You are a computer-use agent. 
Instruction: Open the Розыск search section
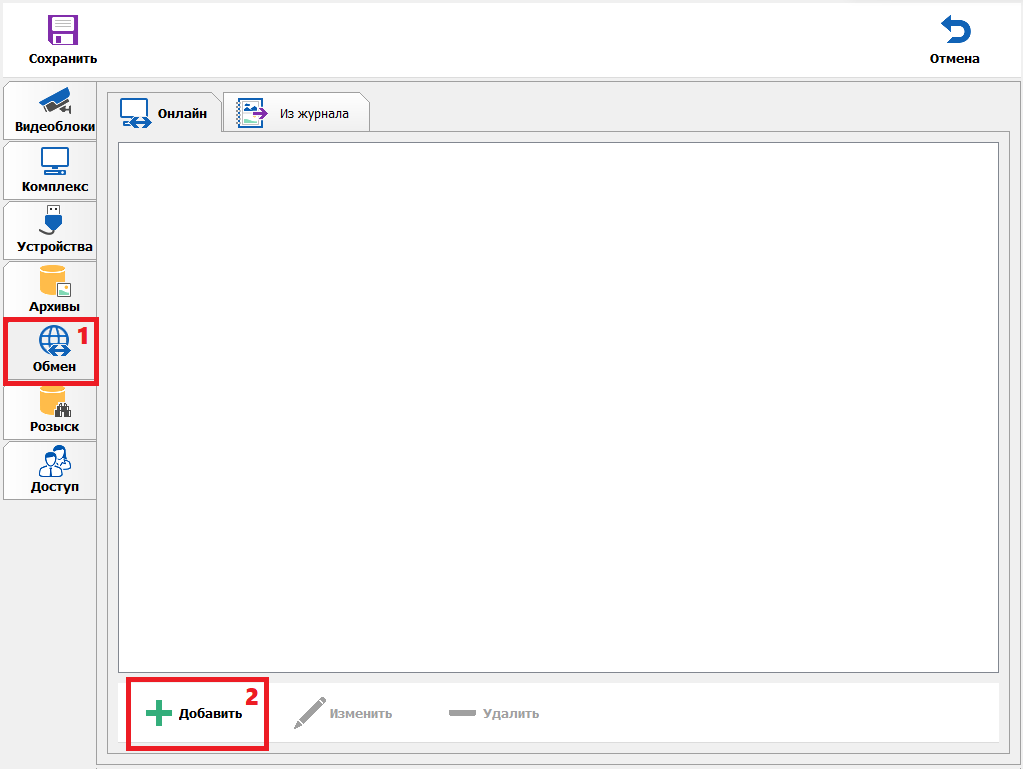(54, 411)
